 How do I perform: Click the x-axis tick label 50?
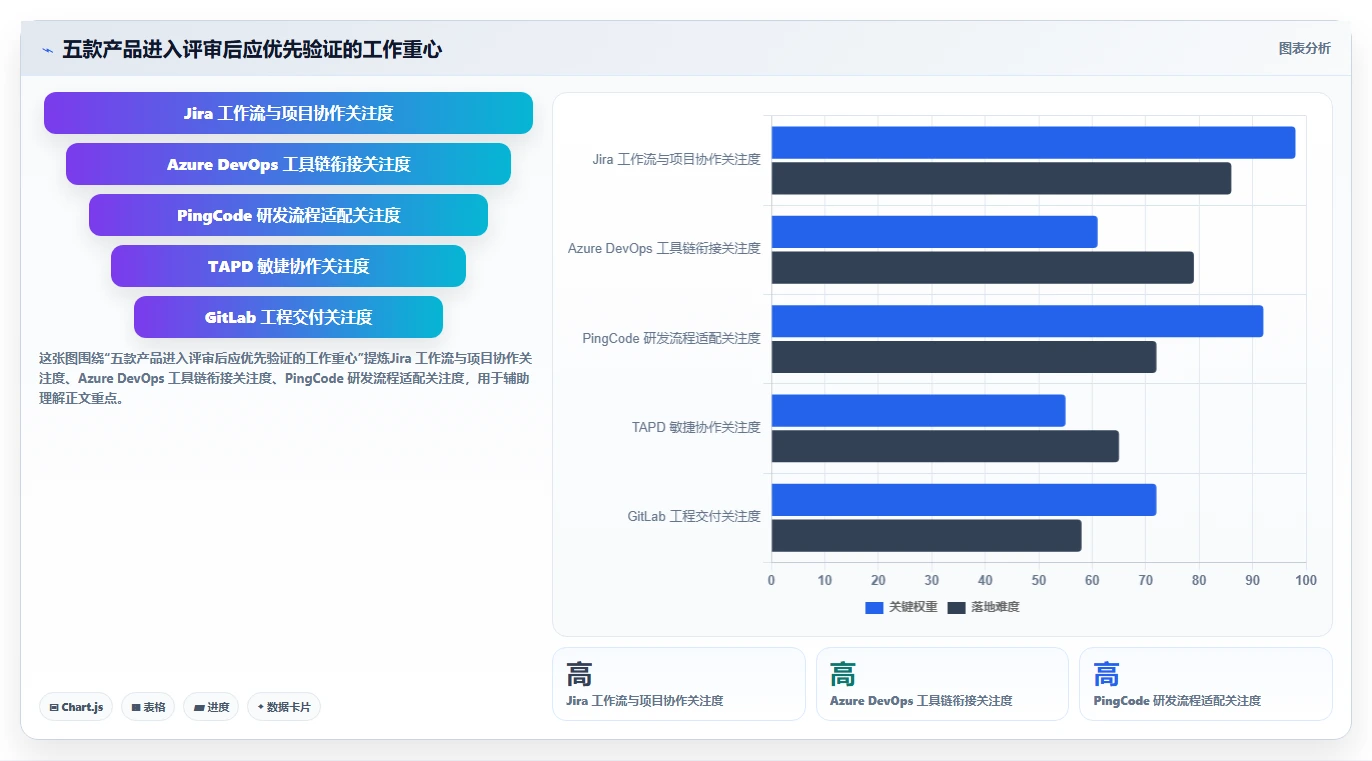coord(1039,580)
